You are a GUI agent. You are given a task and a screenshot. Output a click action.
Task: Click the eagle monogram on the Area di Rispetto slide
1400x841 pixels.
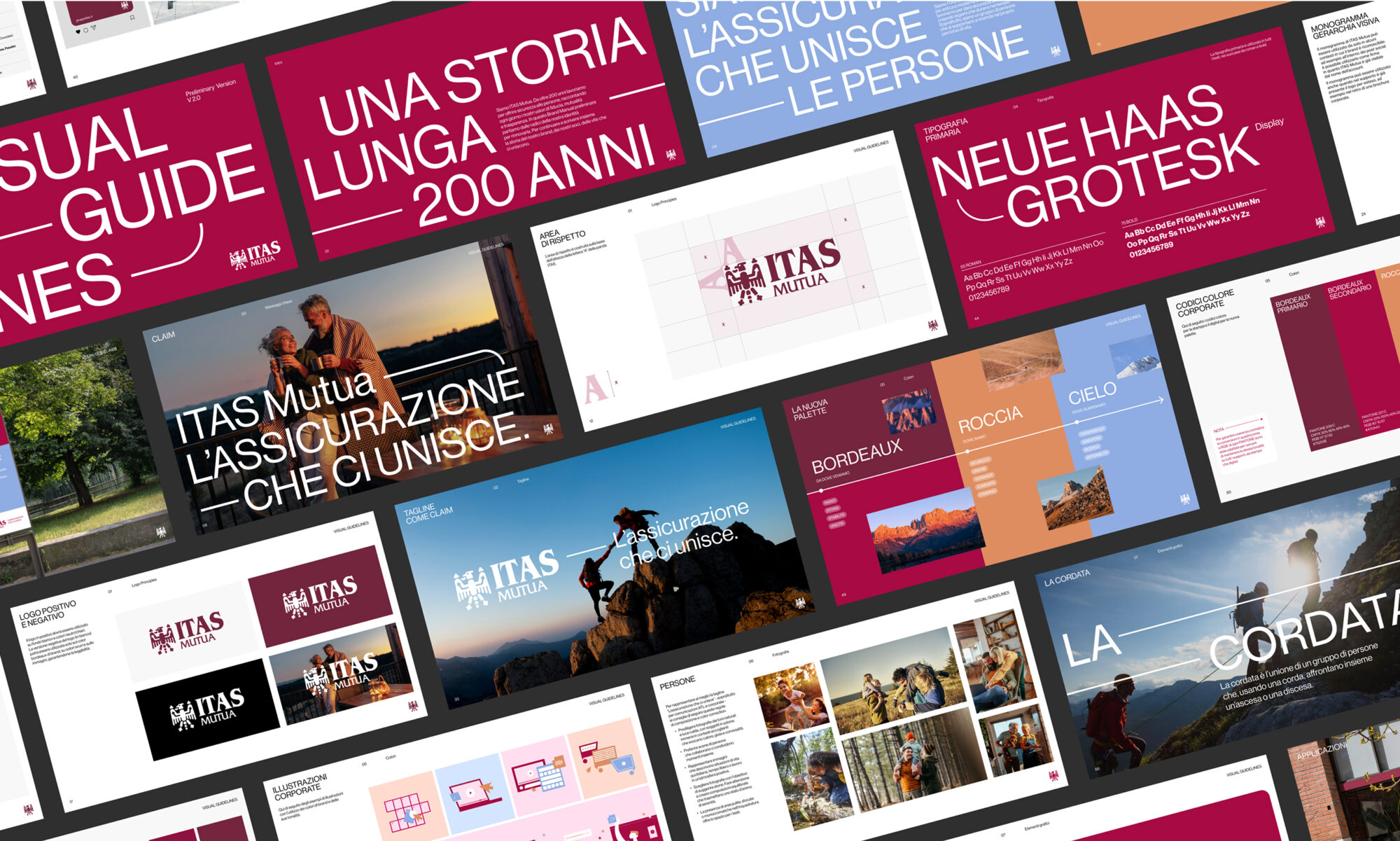(x=932, y=325)
